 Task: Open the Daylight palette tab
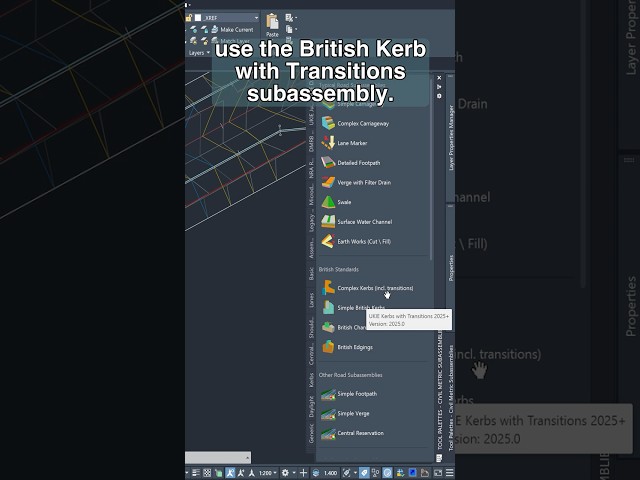coord(311,407)
